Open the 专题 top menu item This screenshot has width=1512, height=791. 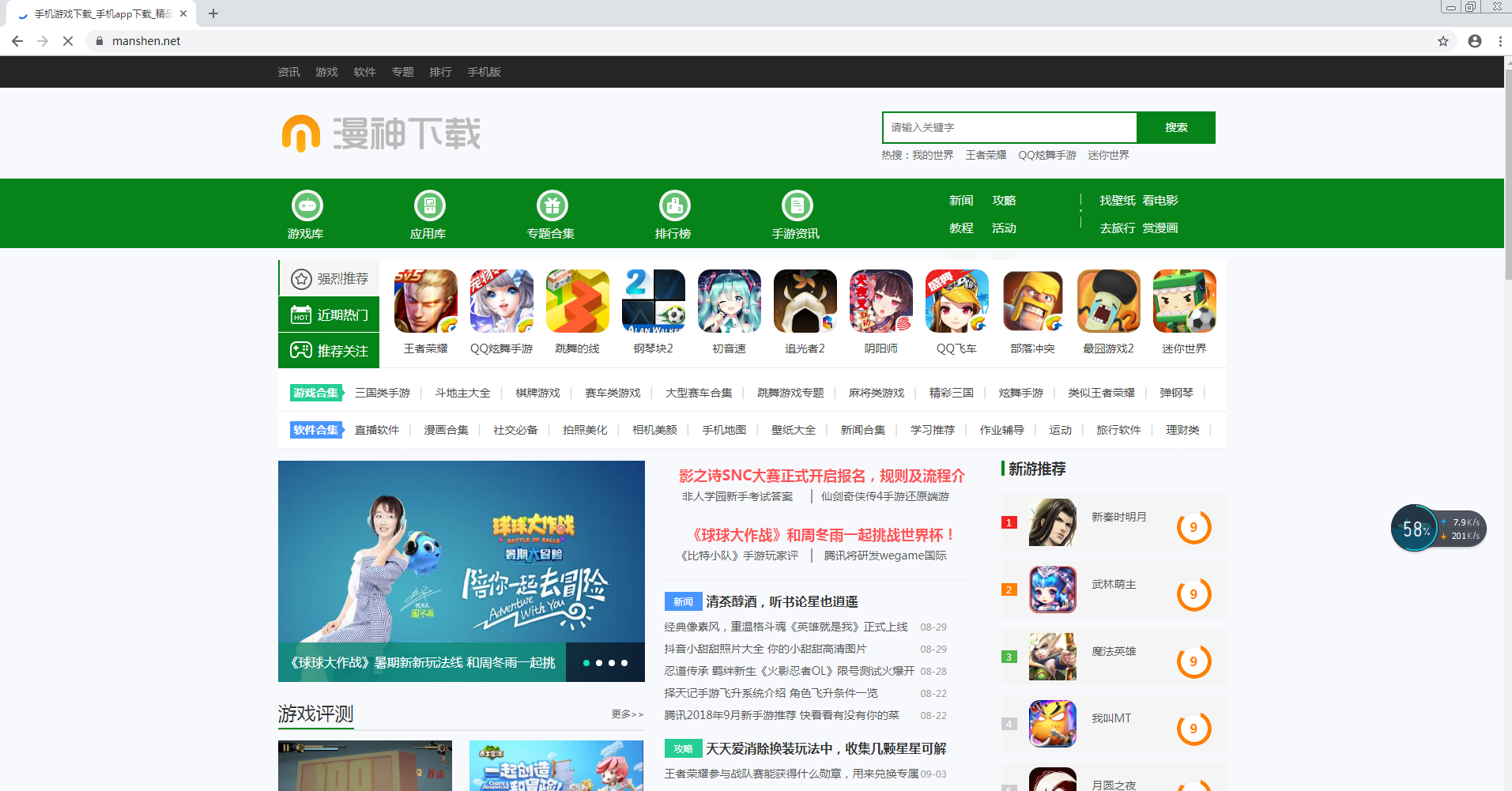tap(402, 72)
